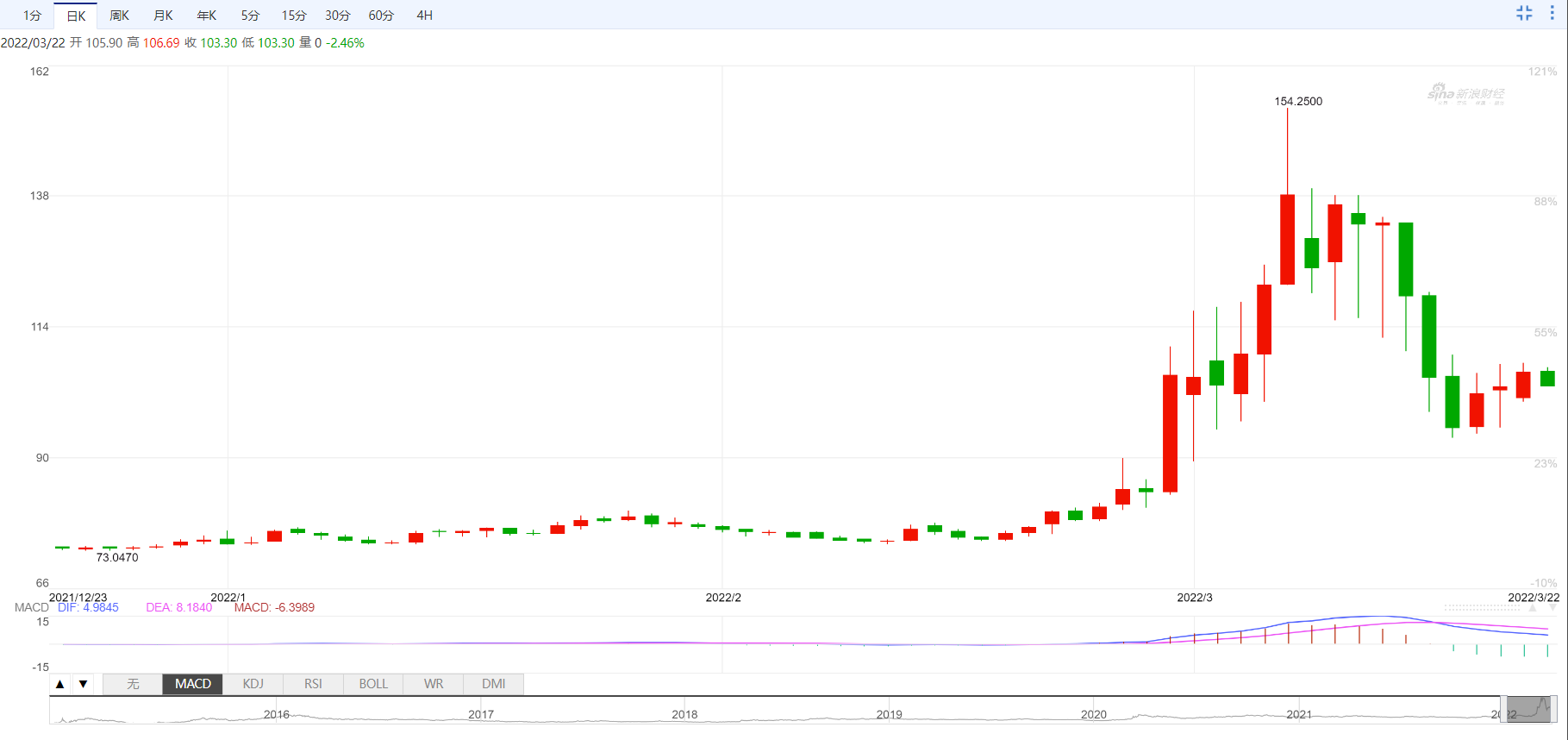This screenshot has height=740, width=1568.
Task: Click the MACD: -6.3989 value
Action: click(x=274, y=607)
